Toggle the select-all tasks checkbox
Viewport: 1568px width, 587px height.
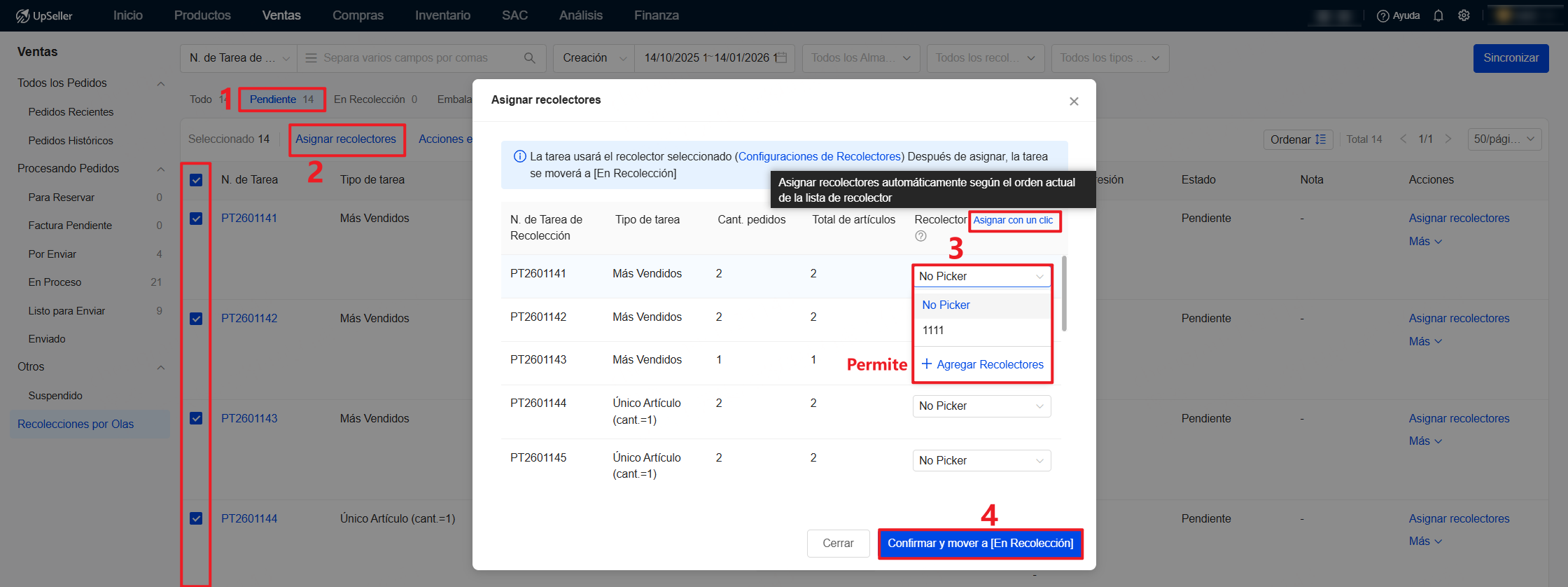point(196,180)
